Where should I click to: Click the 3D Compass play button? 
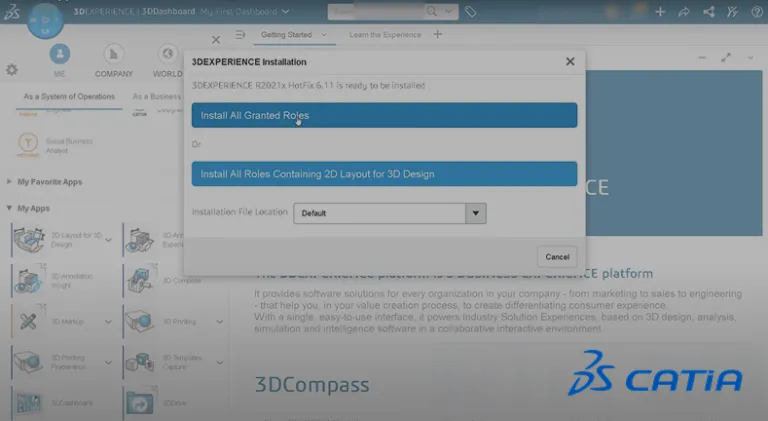pyautogui.click(x=45, y=21)
